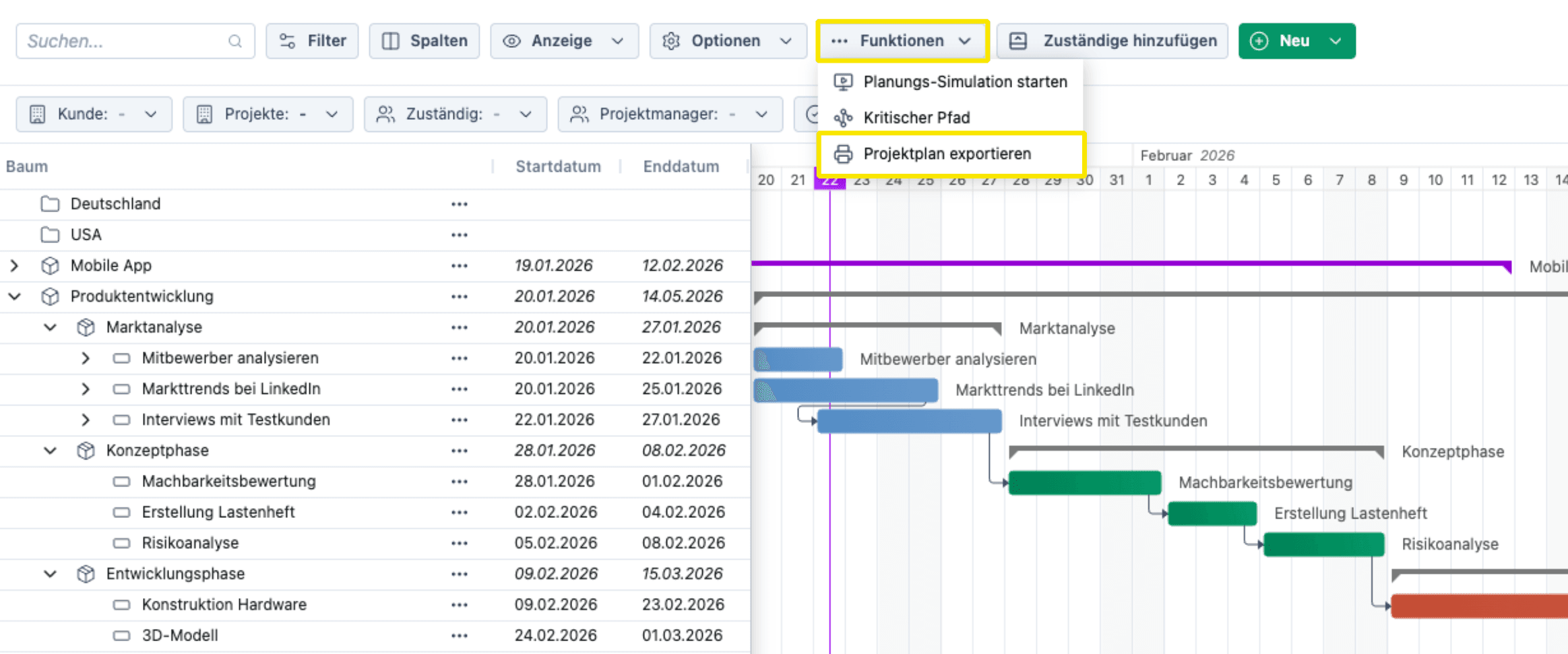Select the Filter funnel icon

288,41
